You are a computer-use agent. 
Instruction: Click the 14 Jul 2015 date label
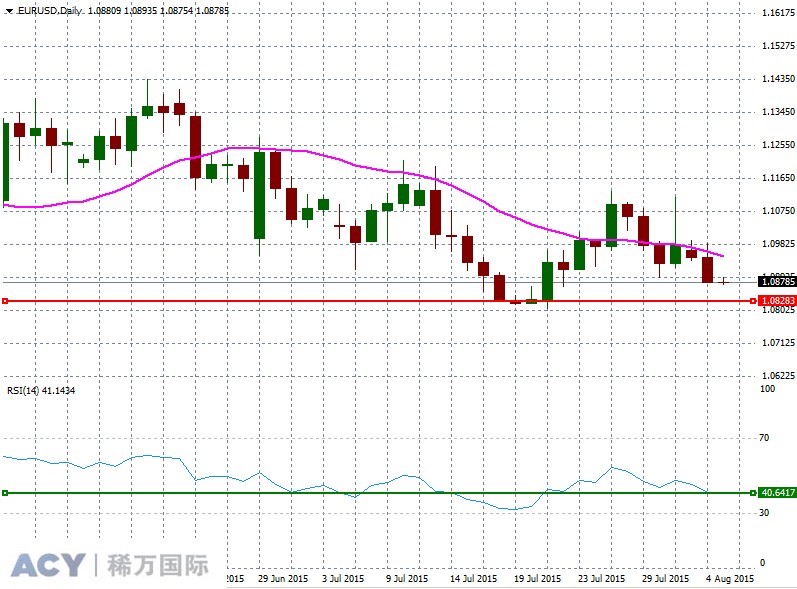(x=473, y=578)
